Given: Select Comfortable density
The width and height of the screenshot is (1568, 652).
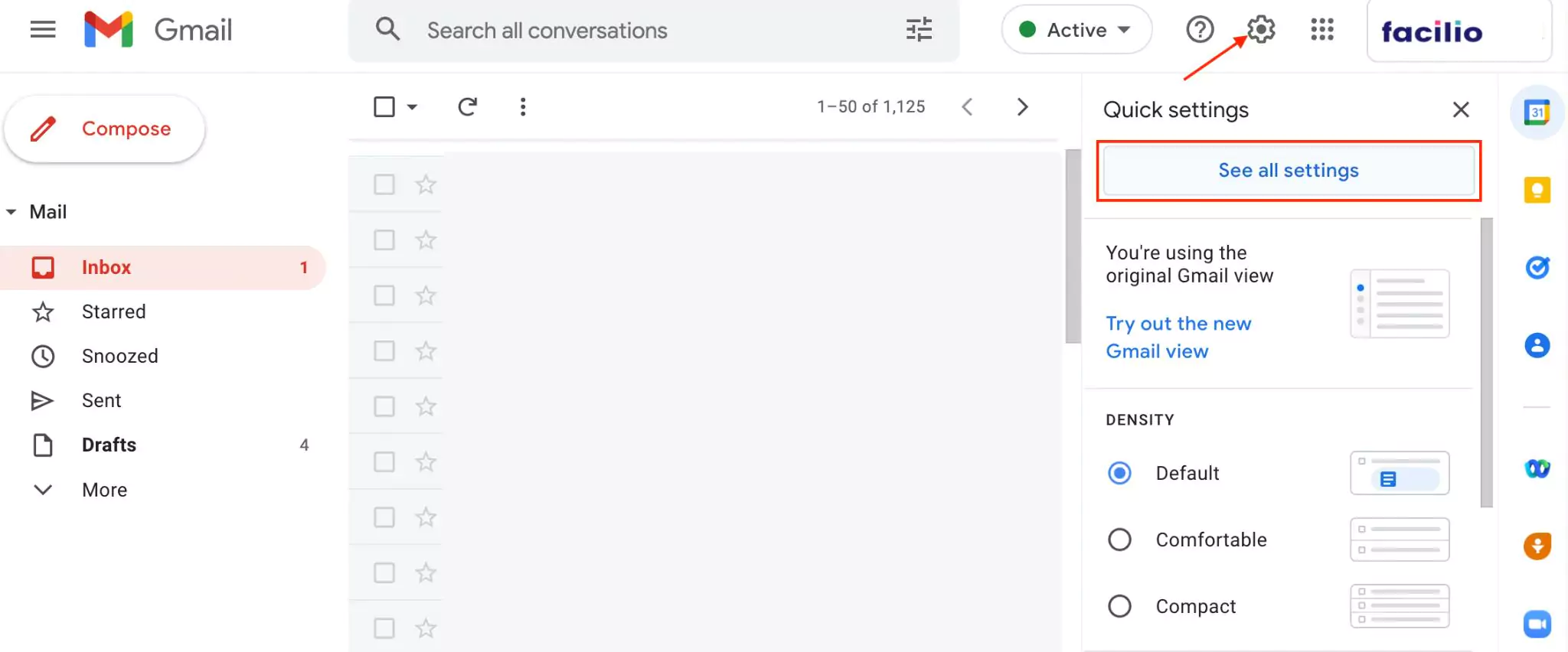Looking at the screenshot, I should 1119,540.
